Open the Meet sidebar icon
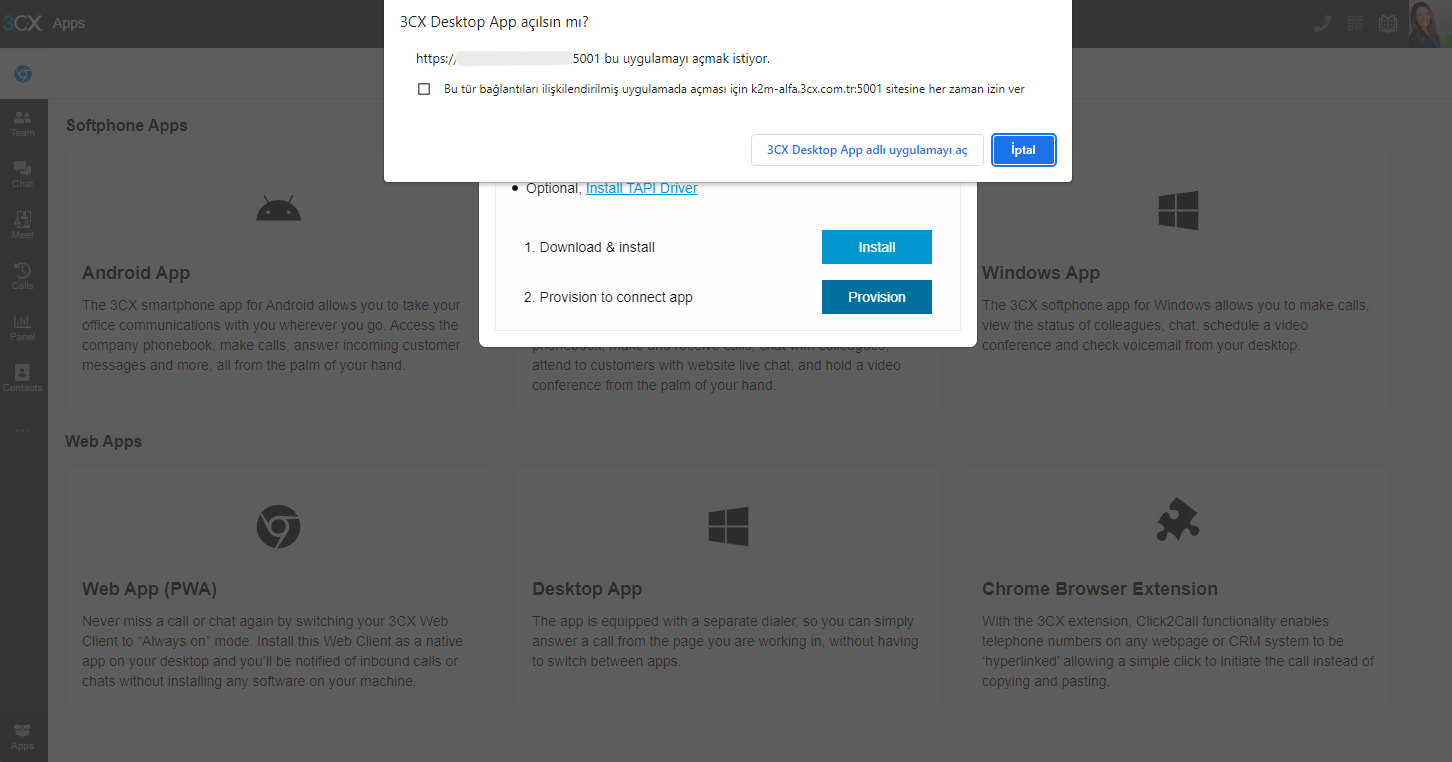 22,225
